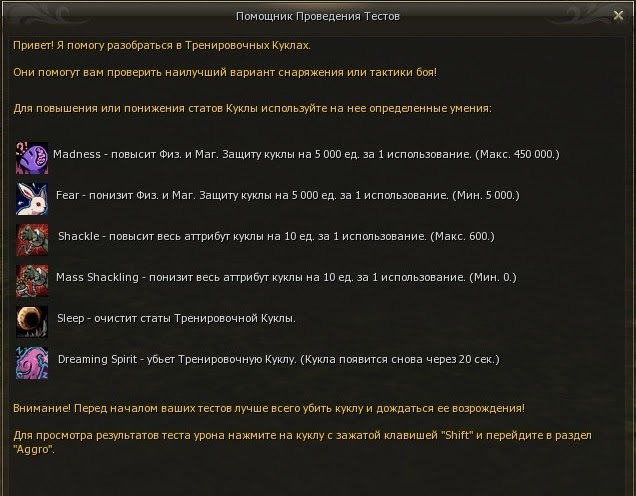Image resolution: width=636 pixels, height=496 pixels.
Task: Click the line starting 'Они помогут вам'
Action: coord(224,73)
